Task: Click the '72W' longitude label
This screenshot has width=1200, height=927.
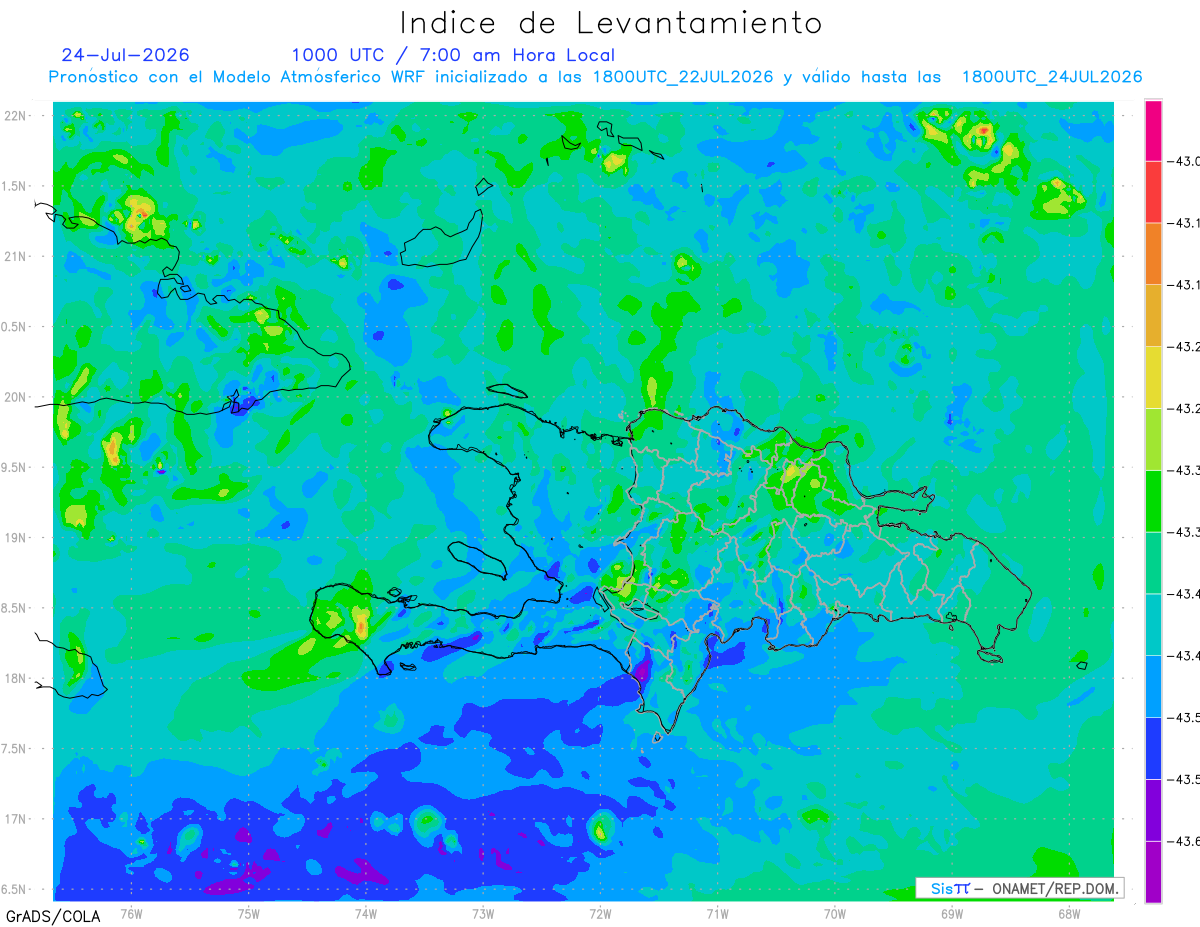Action: click(x=600, y=913)
